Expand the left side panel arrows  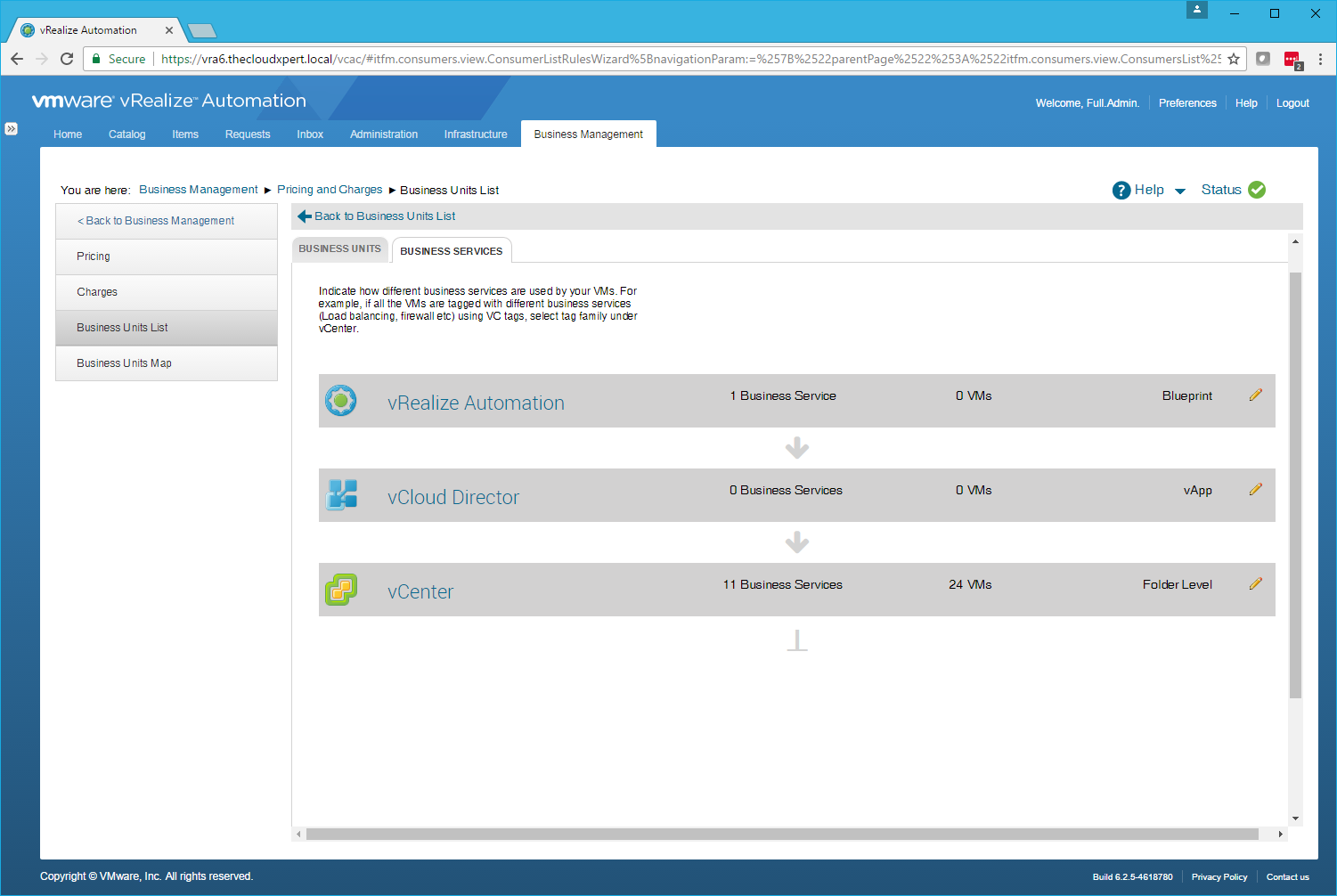[x=11, y=129]
